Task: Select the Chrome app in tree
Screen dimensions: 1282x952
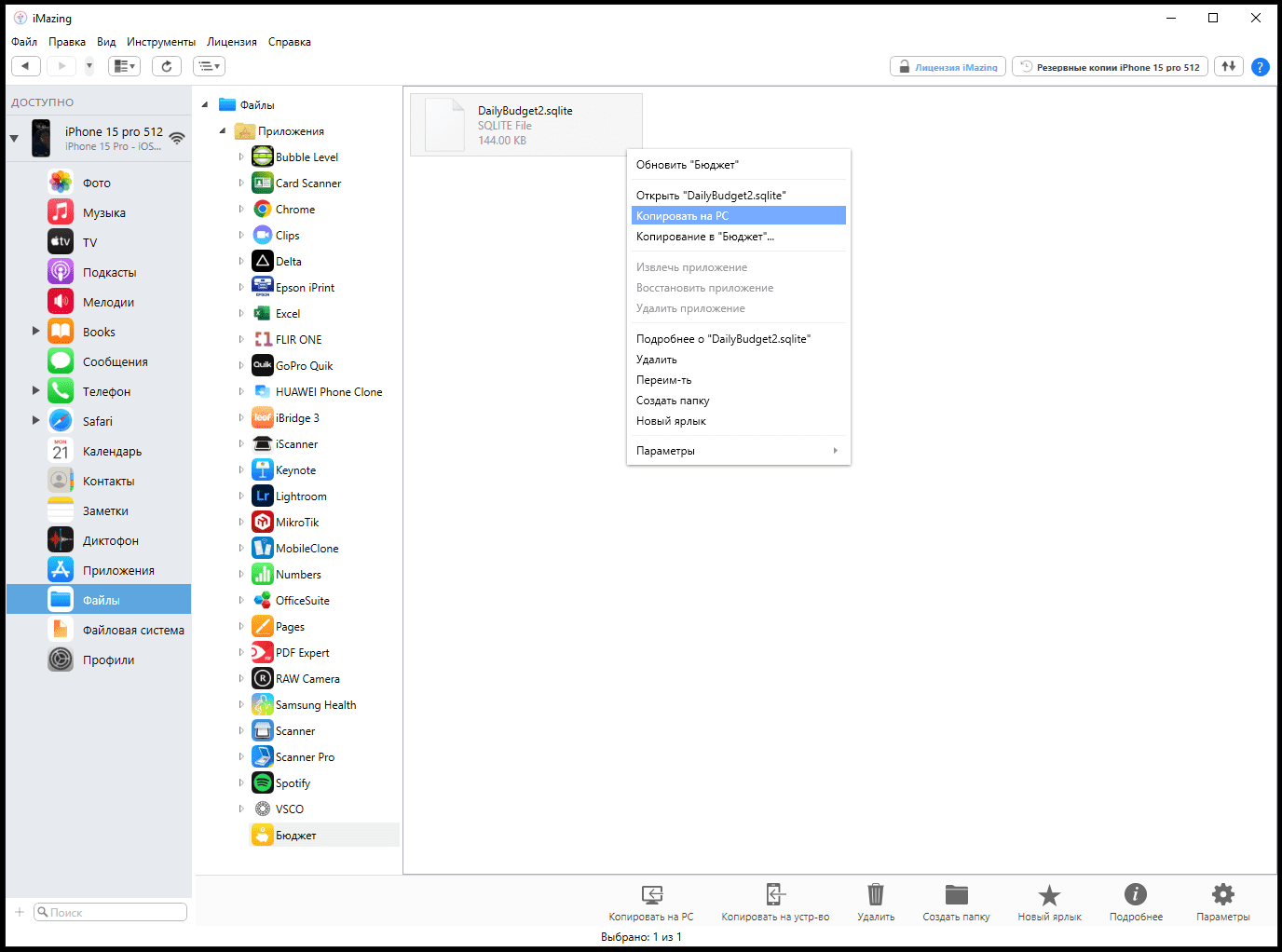Action: (x=294, y=210)
